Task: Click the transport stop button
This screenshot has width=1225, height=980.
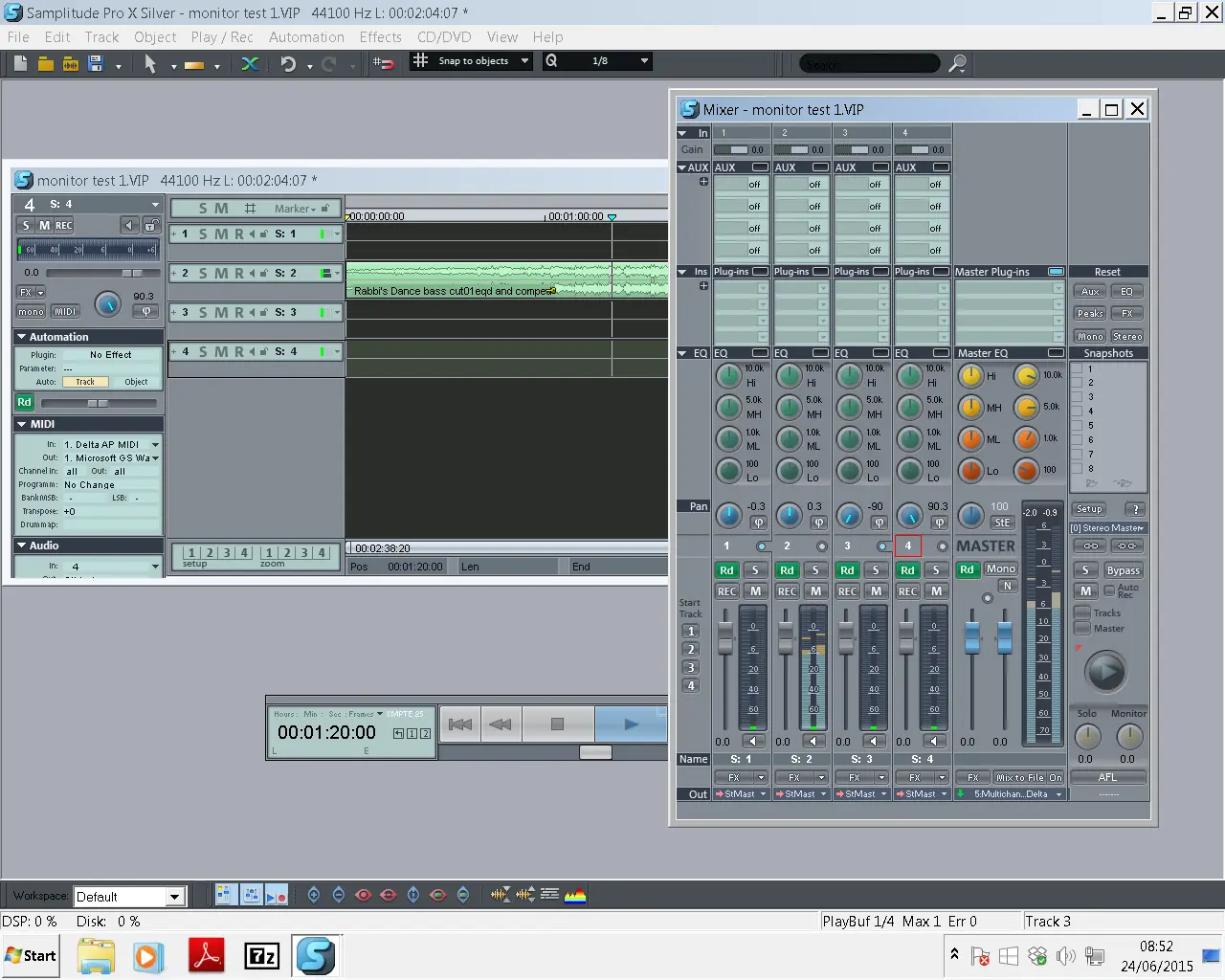Action: (557, 724)
